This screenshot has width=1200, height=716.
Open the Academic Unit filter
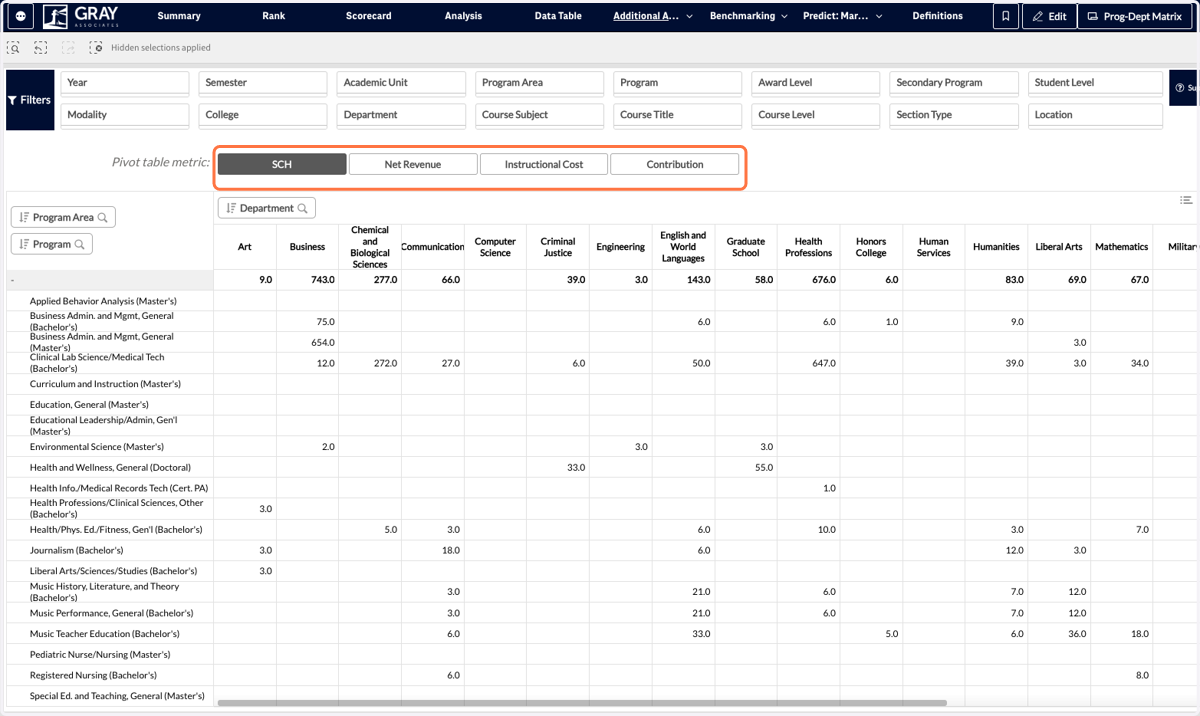pyautogui.click(x=401, y=83)
